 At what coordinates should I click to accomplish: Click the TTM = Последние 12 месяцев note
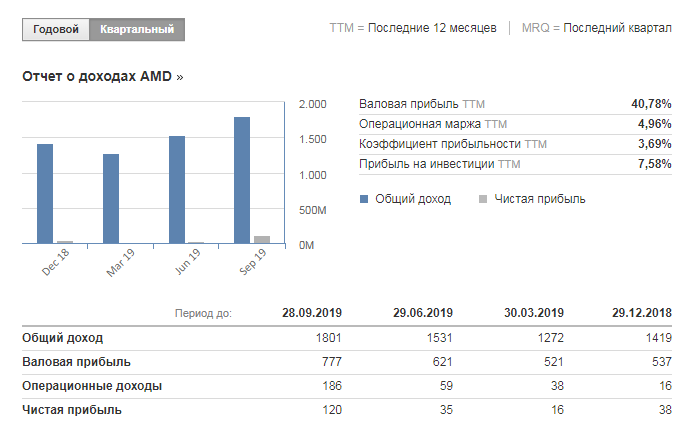[x=413, y=28]
